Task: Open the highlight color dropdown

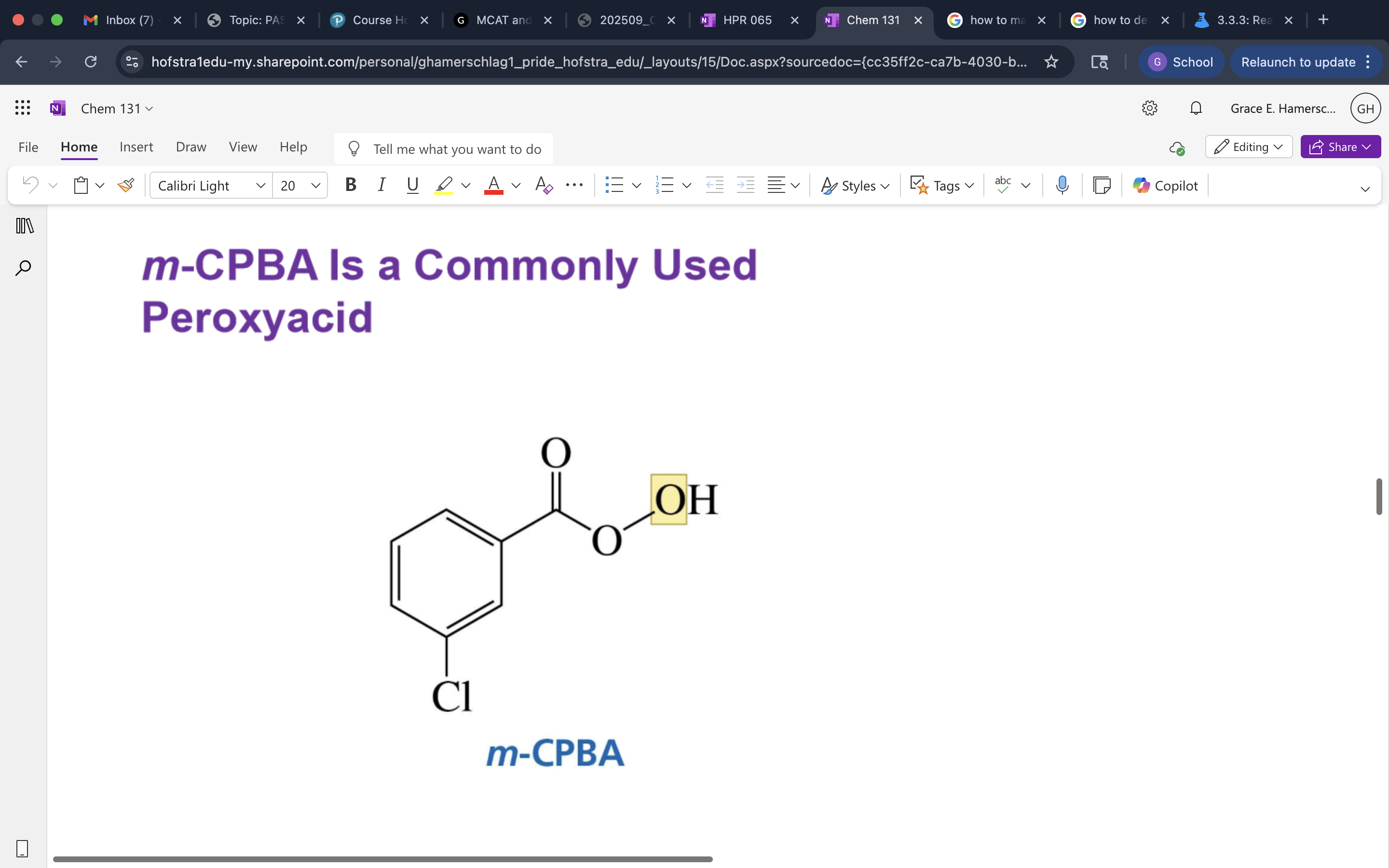Action: point(465,185)
